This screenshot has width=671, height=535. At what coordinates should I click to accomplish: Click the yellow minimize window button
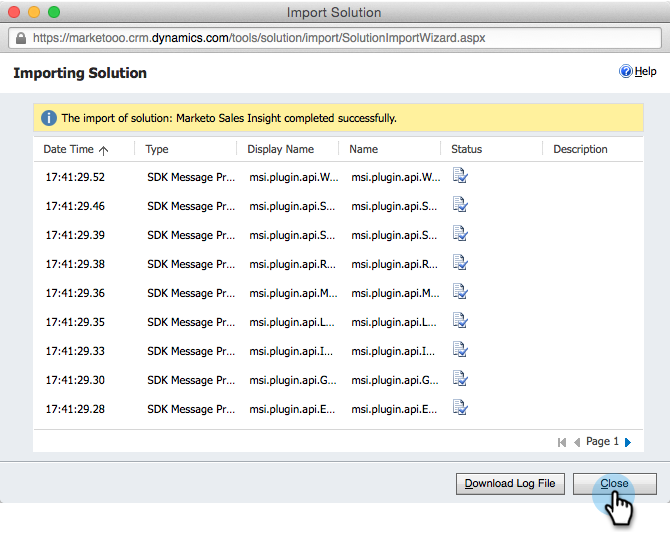(34, 12)
